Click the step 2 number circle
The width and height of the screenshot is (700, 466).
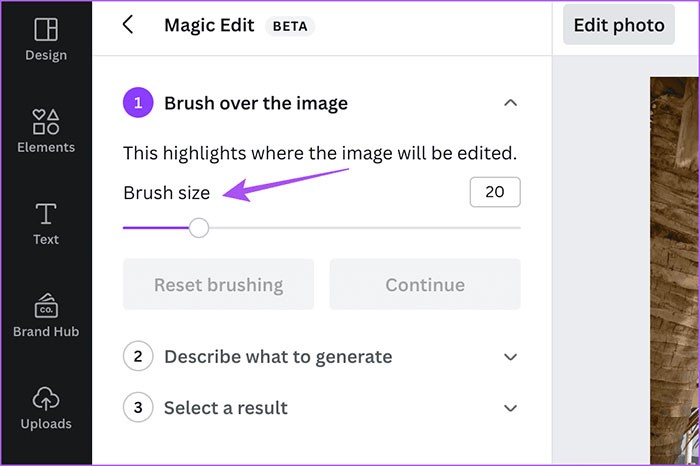pyautogui.click(x=138, y=356)
